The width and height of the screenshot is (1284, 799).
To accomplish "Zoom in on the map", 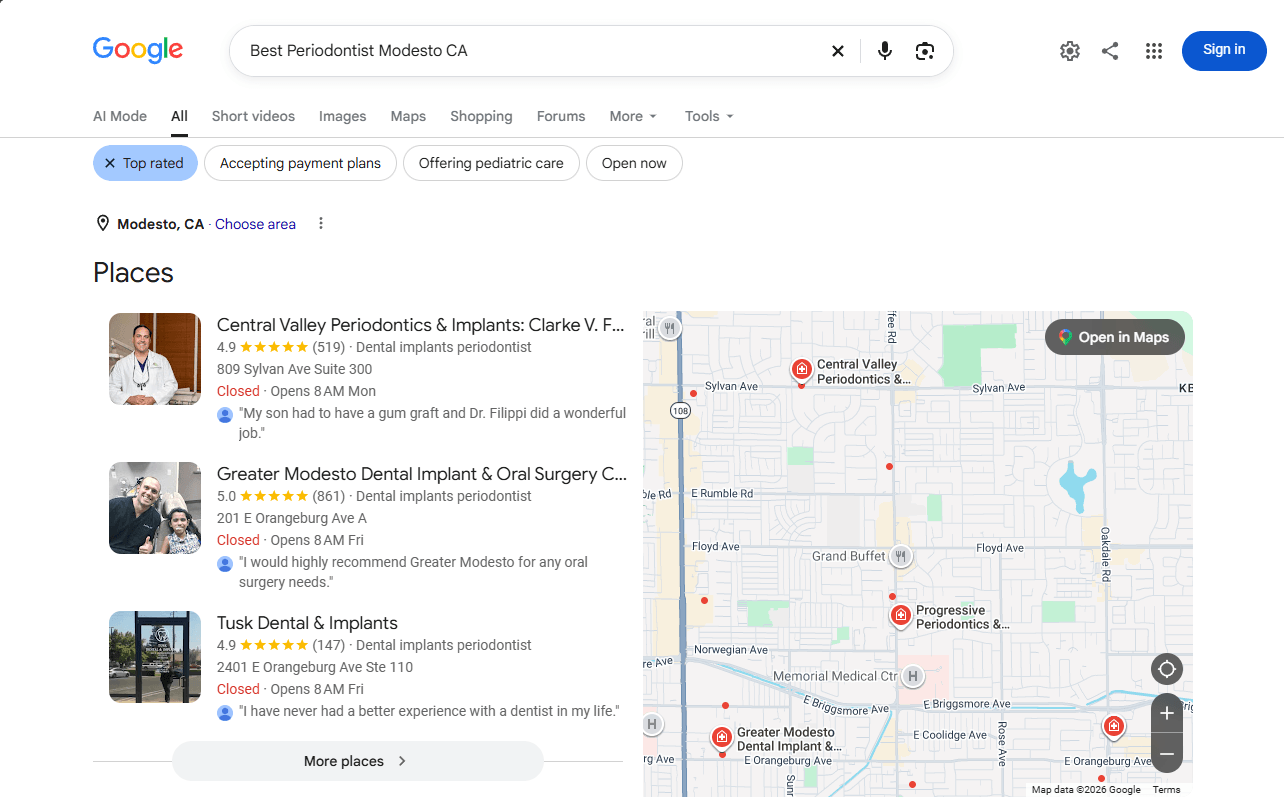I will (1167, 714).
